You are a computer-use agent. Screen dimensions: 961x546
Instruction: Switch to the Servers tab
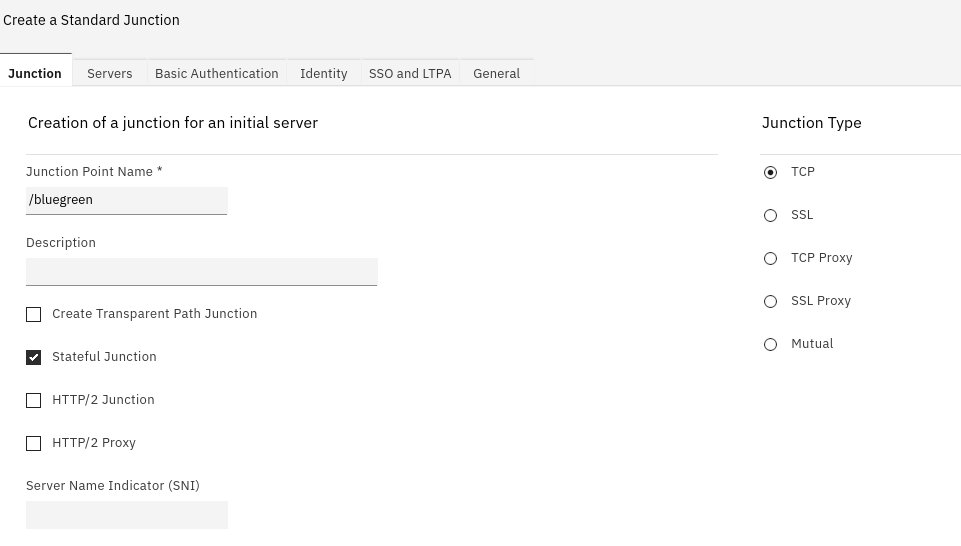pyautogui.click(x=109, y=73)
